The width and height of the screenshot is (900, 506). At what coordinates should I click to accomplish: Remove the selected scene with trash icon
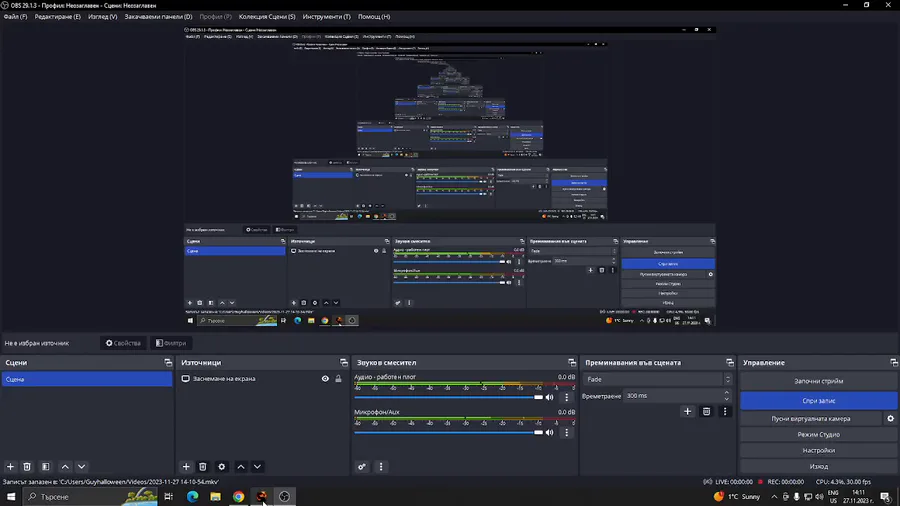[x=27, y=466]
